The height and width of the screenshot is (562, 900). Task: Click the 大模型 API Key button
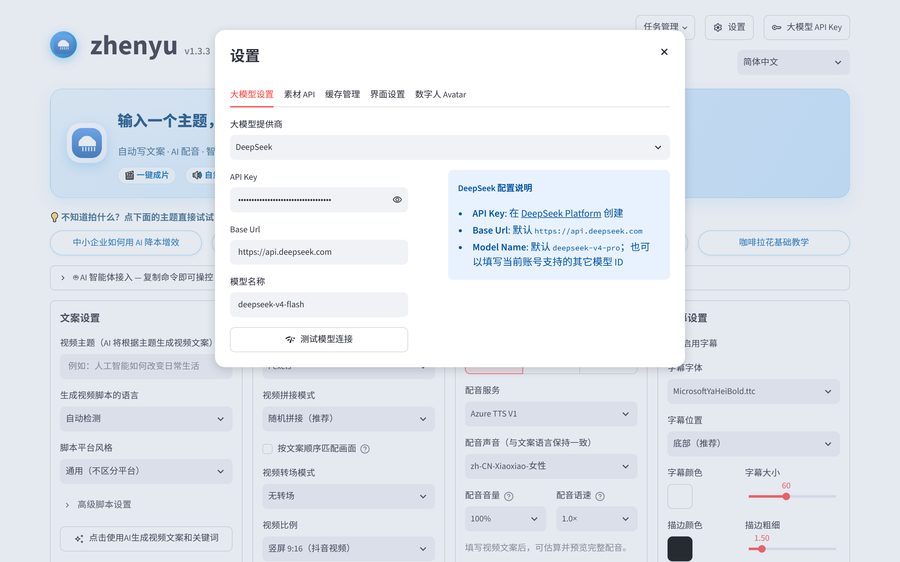pyautogui.click(x=806, y=28)
